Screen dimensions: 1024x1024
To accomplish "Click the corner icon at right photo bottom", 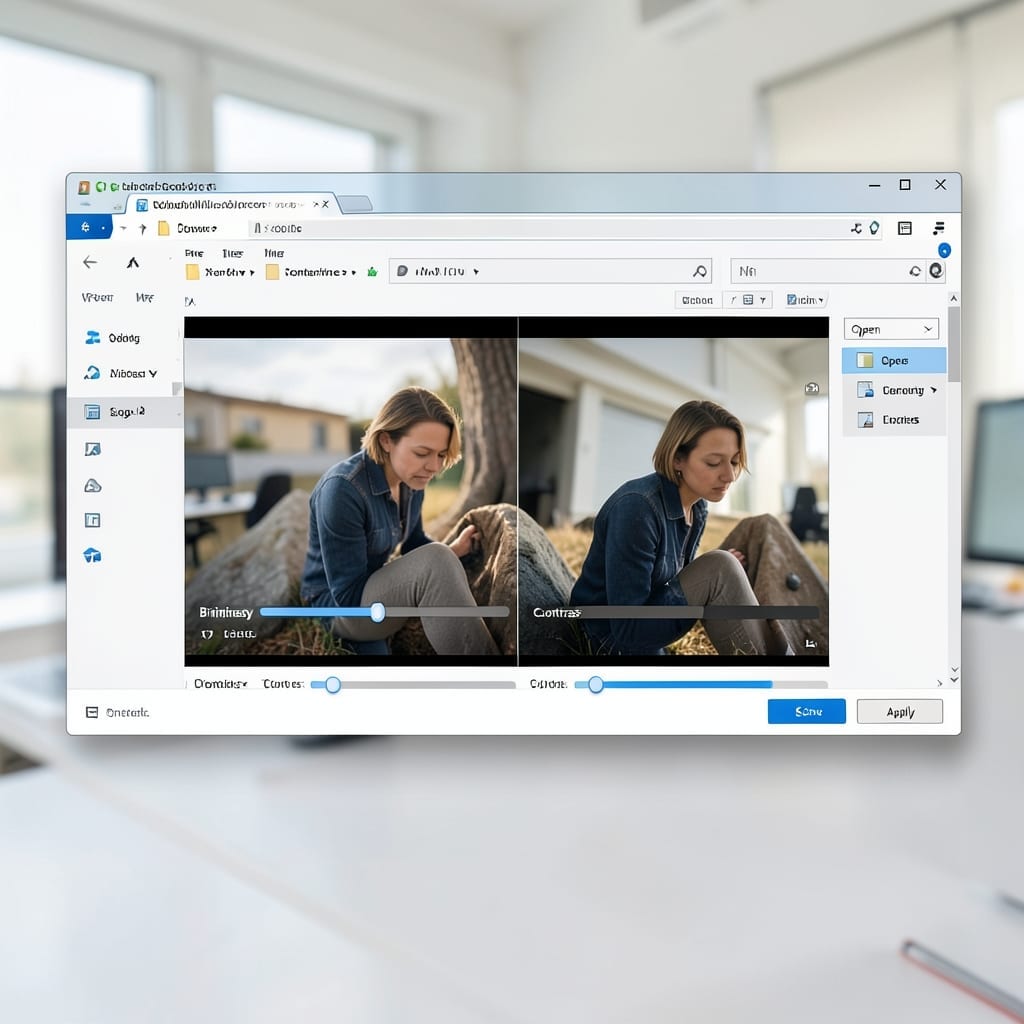I will pos(810,644).
